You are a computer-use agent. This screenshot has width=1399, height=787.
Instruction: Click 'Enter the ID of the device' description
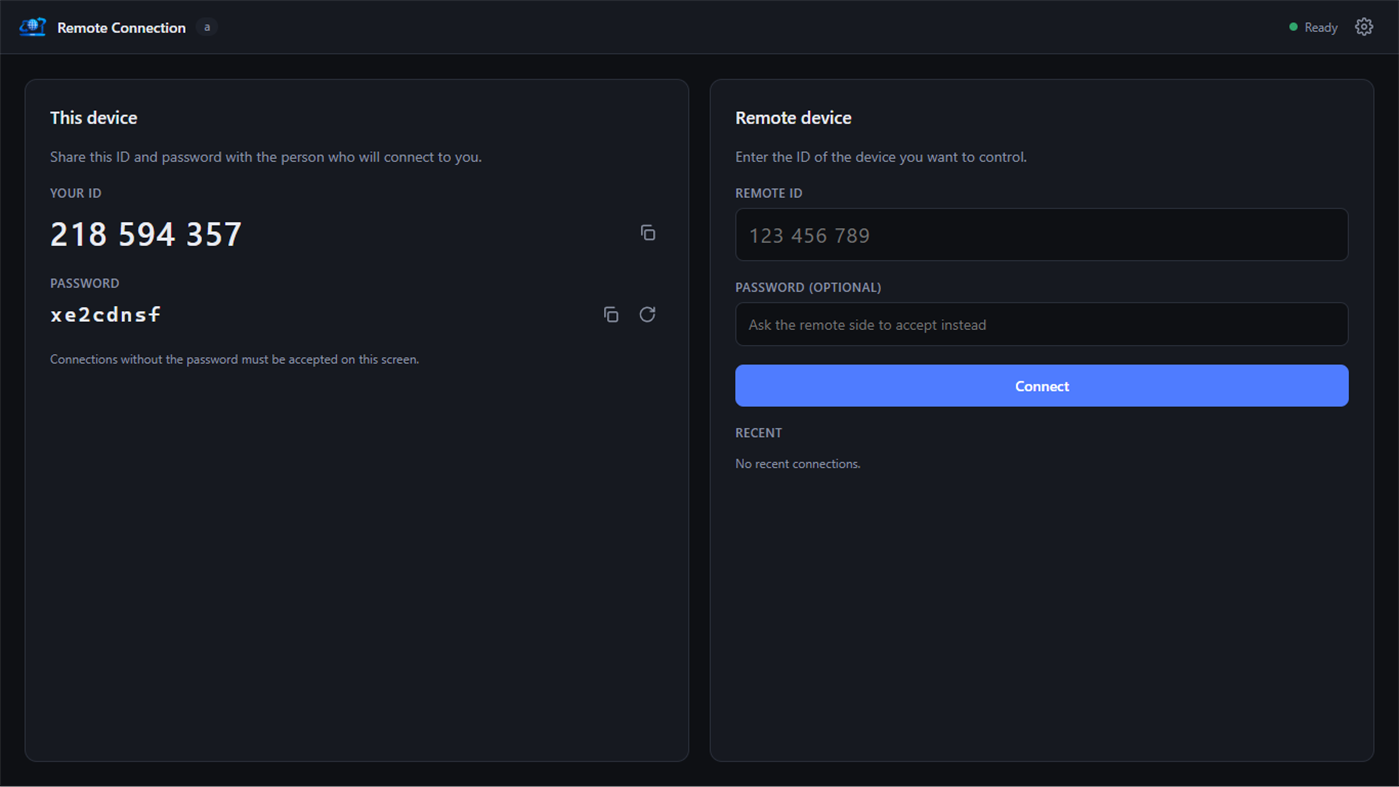click(881, 157)
